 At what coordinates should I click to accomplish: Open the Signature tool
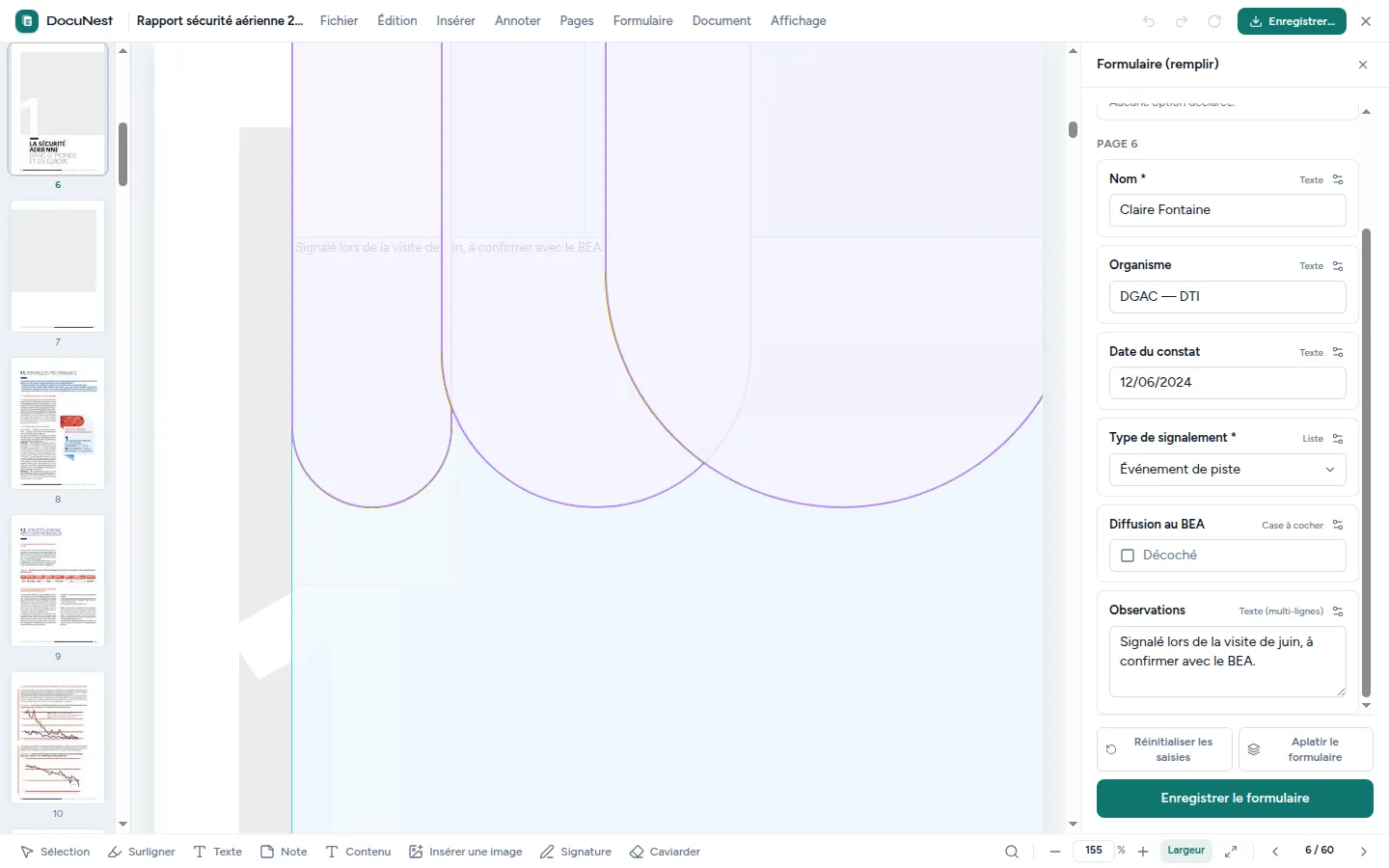(576, 852)
